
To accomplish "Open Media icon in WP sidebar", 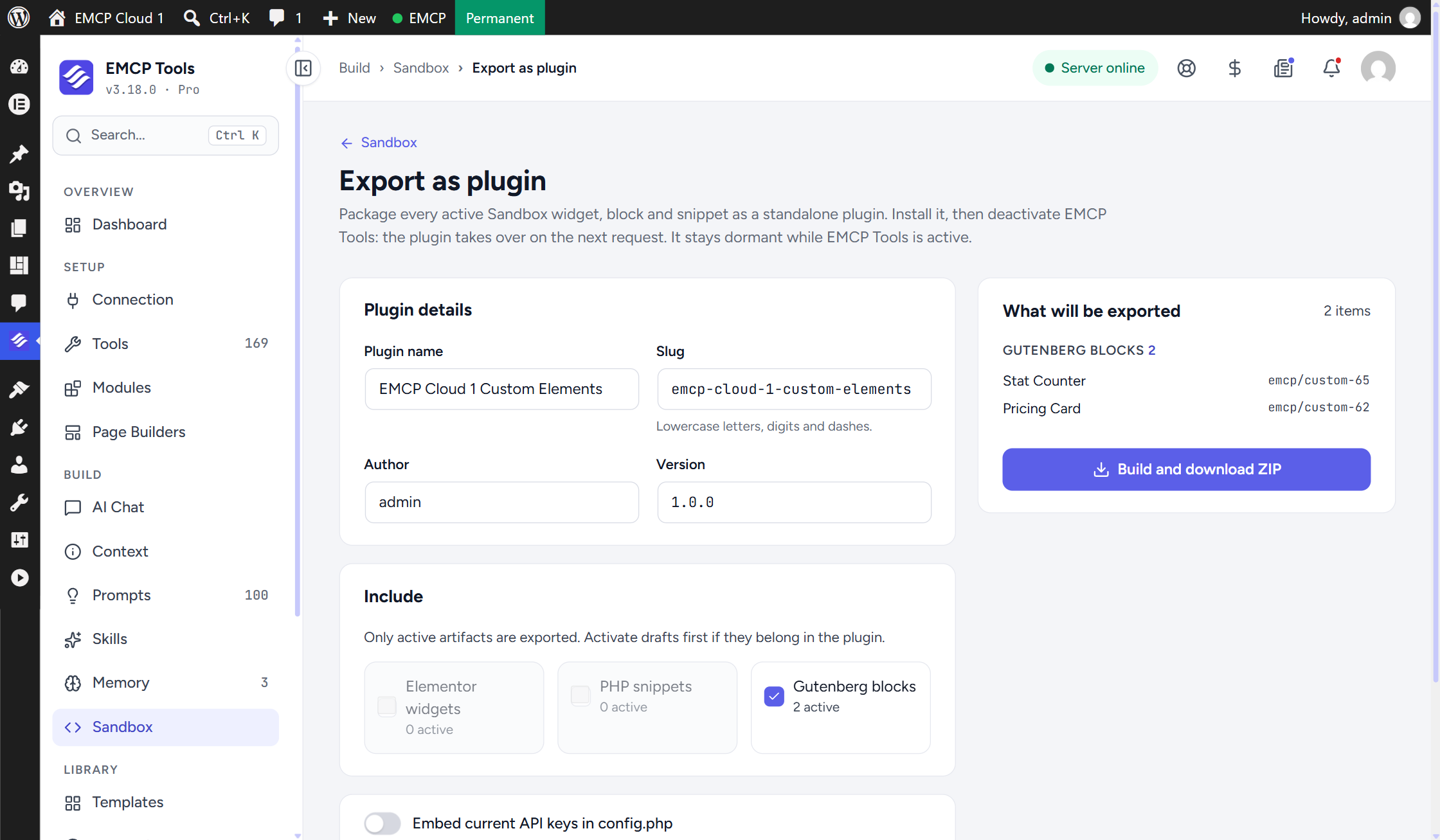I will [x=19, y=191].
